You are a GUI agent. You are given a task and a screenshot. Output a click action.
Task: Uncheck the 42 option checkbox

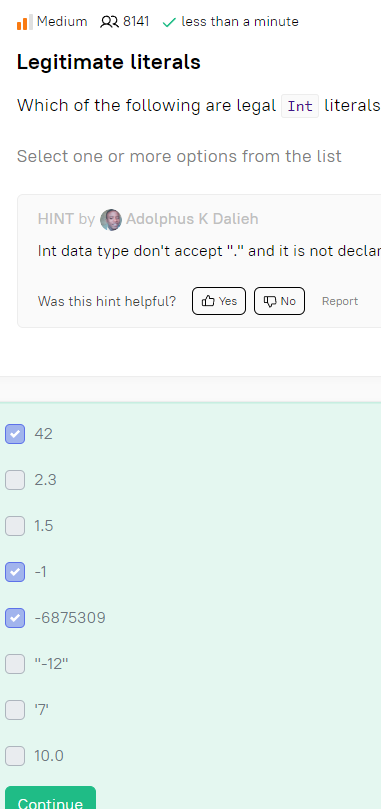[x=15, y=434]
